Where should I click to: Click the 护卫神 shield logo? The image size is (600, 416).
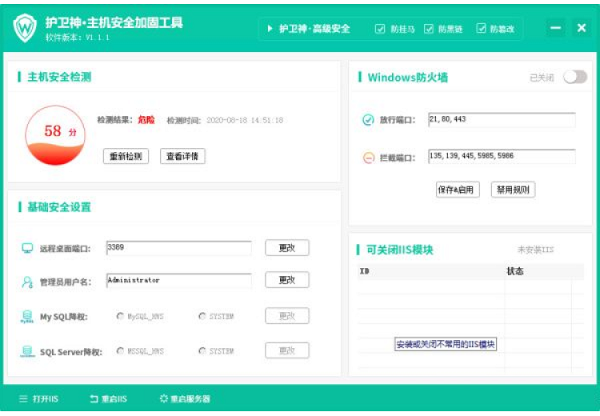[x=25, y=28]
